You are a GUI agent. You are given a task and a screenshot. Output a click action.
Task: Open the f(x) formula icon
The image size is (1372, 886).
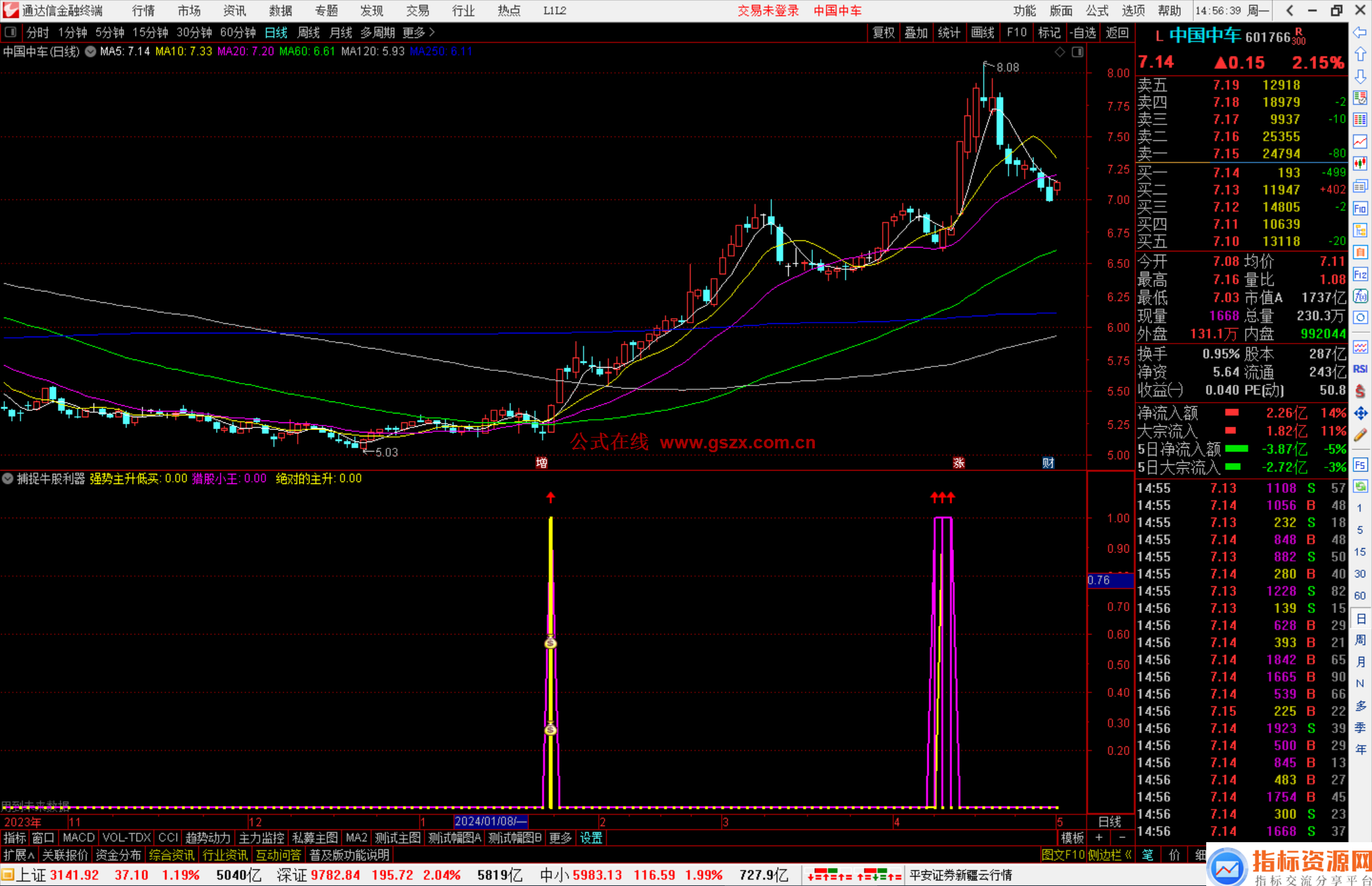tap(1360, 296)
